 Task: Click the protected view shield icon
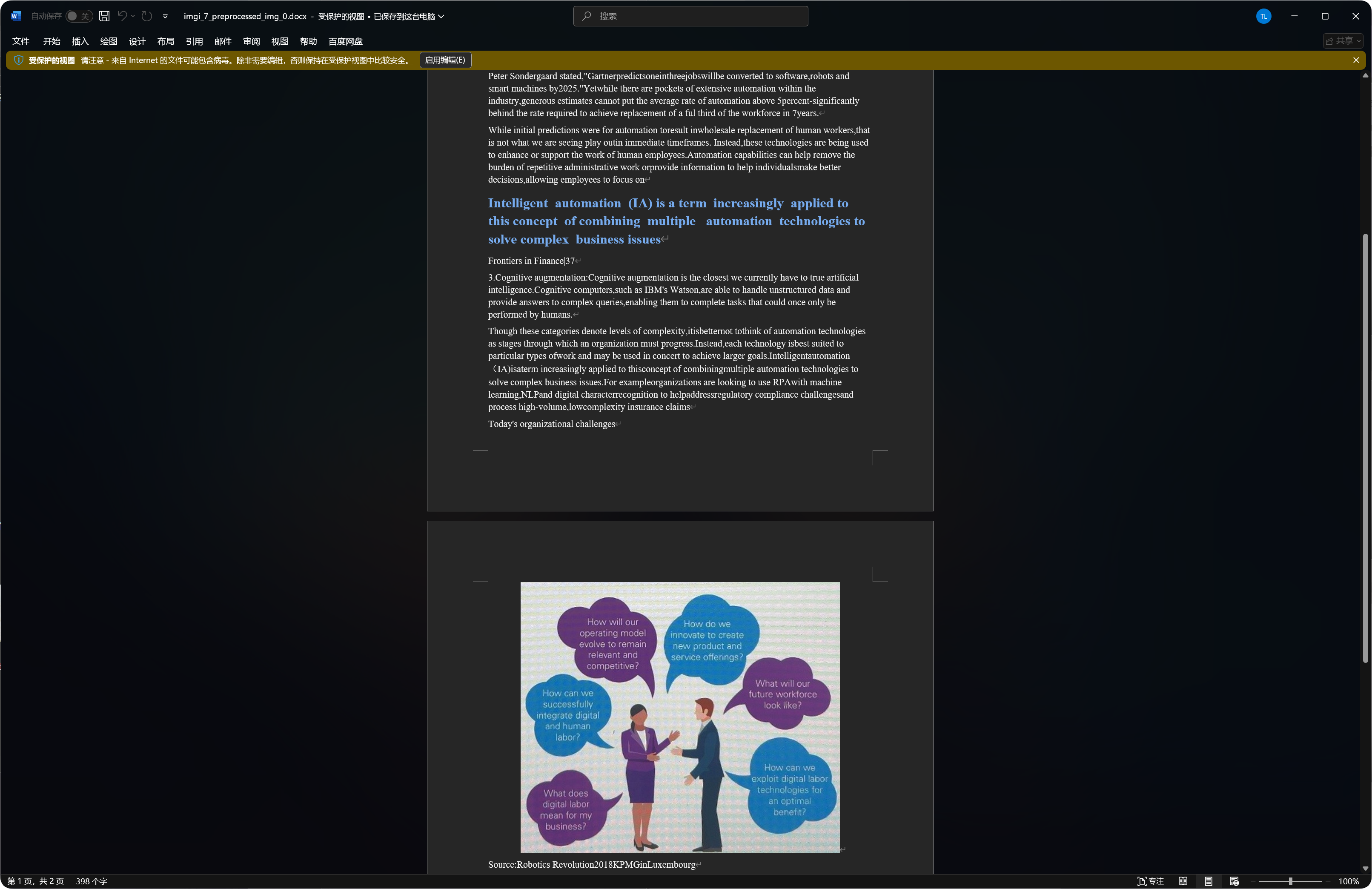tap(18, 60)
